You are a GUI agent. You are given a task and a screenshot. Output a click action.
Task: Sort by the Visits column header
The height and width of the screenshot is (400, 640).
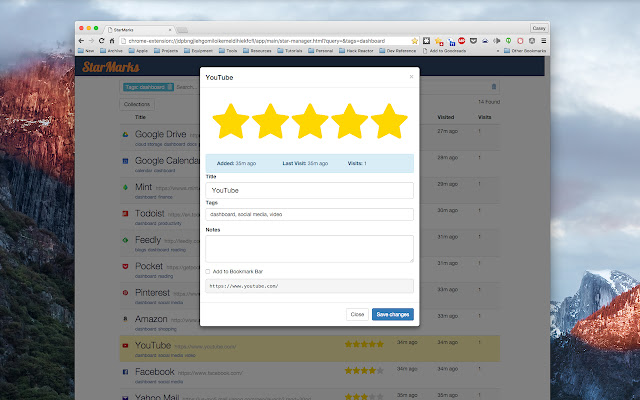(x=484, y=117)
